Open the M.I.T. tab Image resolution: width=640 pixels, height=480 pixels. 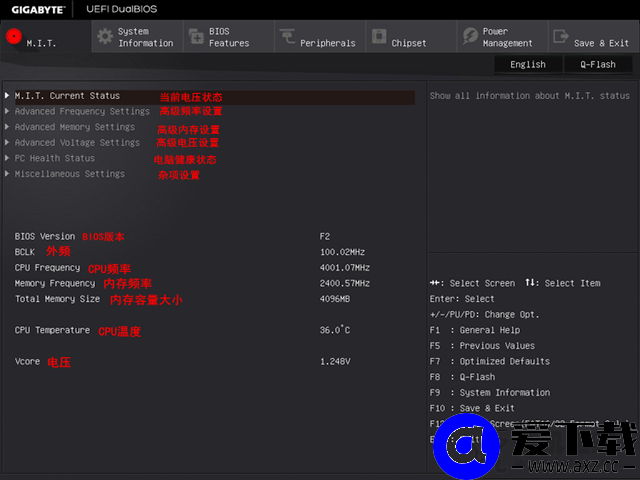(46, 36)
